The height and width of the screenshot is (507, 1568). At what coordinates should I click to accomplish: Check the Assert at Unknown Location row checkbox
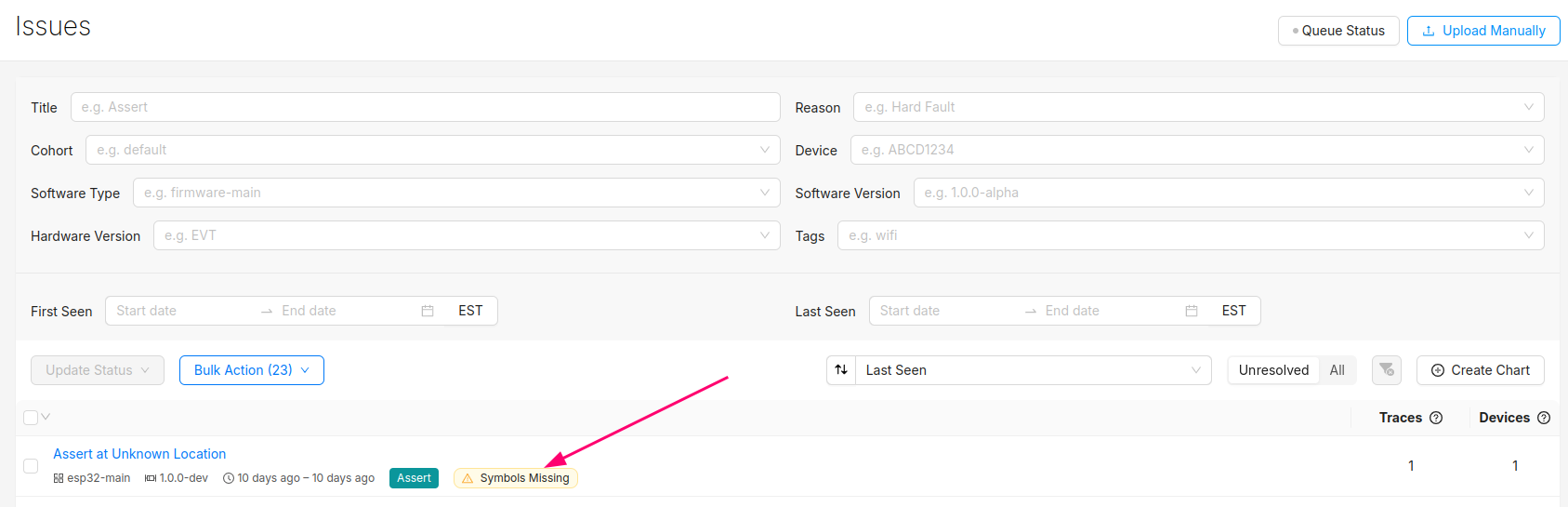click(x=31, y=466)
